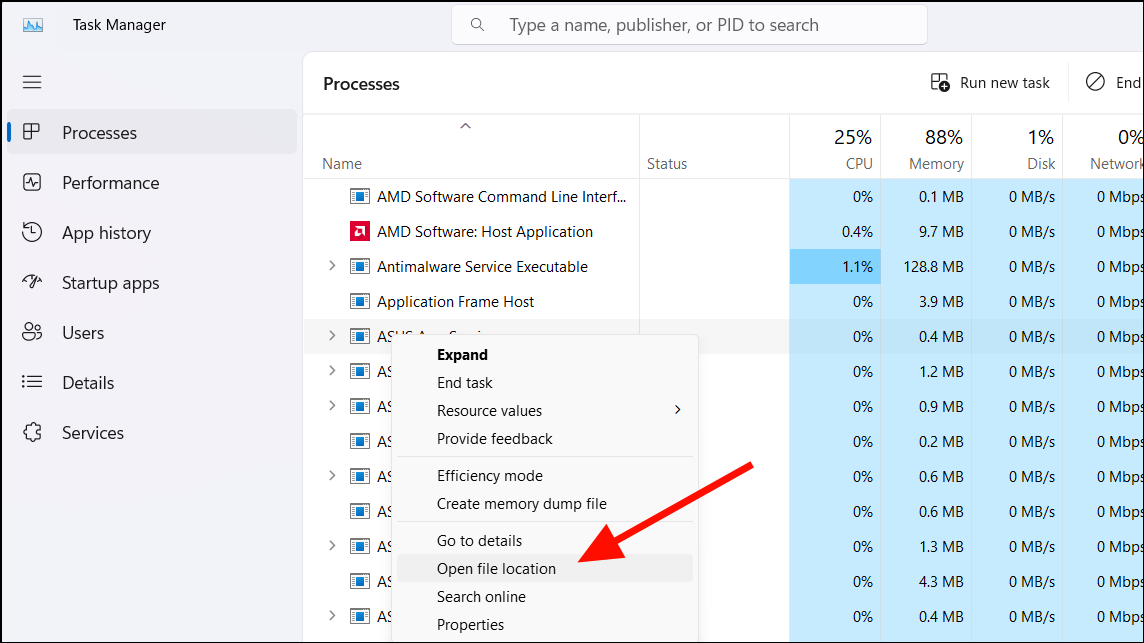Click the hamburger navigation menu icon
The height and width of the screenshot is (643, 1144).
[32, 82]
